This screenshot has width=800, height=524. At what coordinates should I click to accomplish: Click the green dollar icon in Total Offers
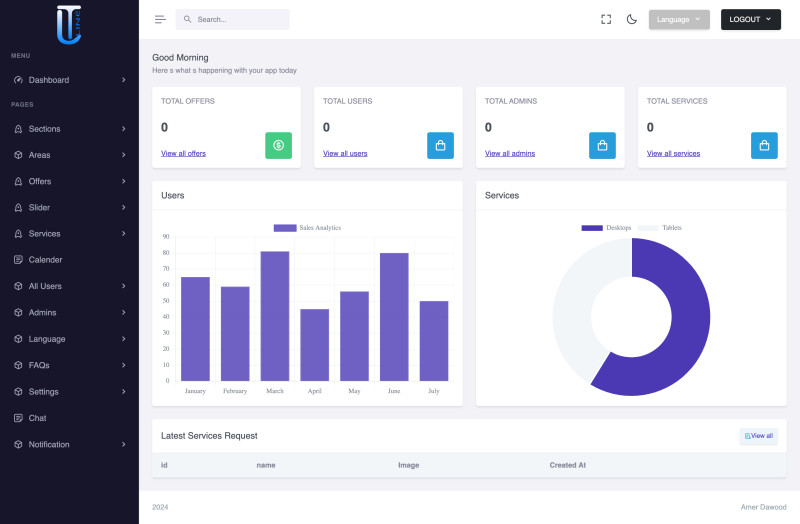click(278, 145)
